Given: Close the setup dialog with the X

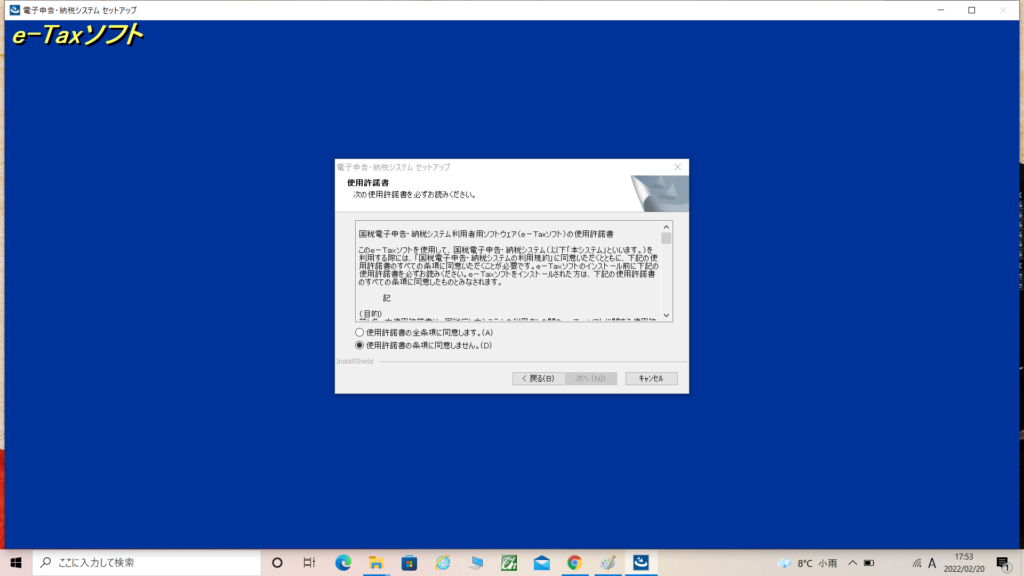Looking at the screenshot, I should 678,167.
